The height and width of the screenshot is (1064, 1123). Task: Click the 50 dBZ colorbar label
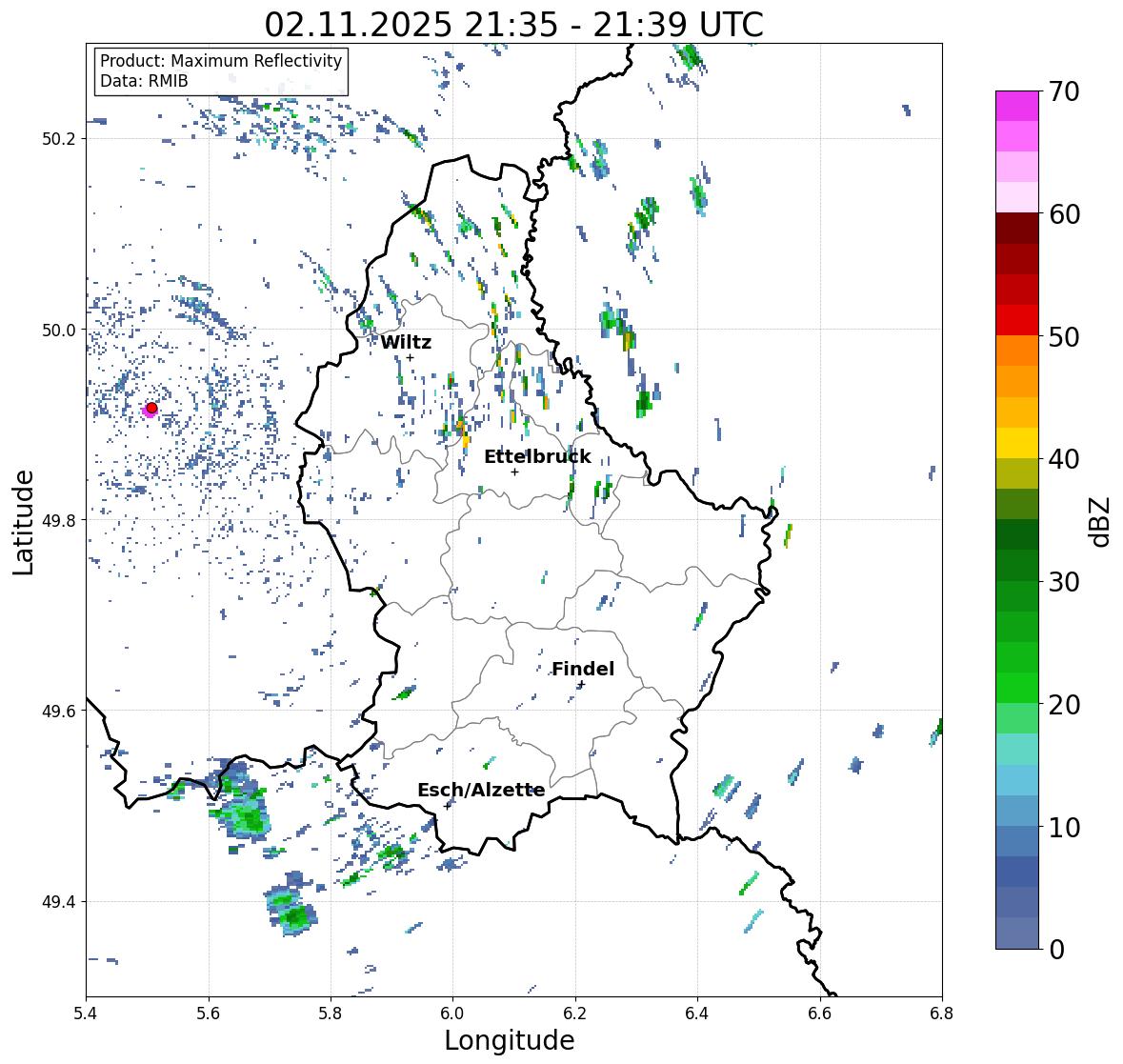[1064, 336]
